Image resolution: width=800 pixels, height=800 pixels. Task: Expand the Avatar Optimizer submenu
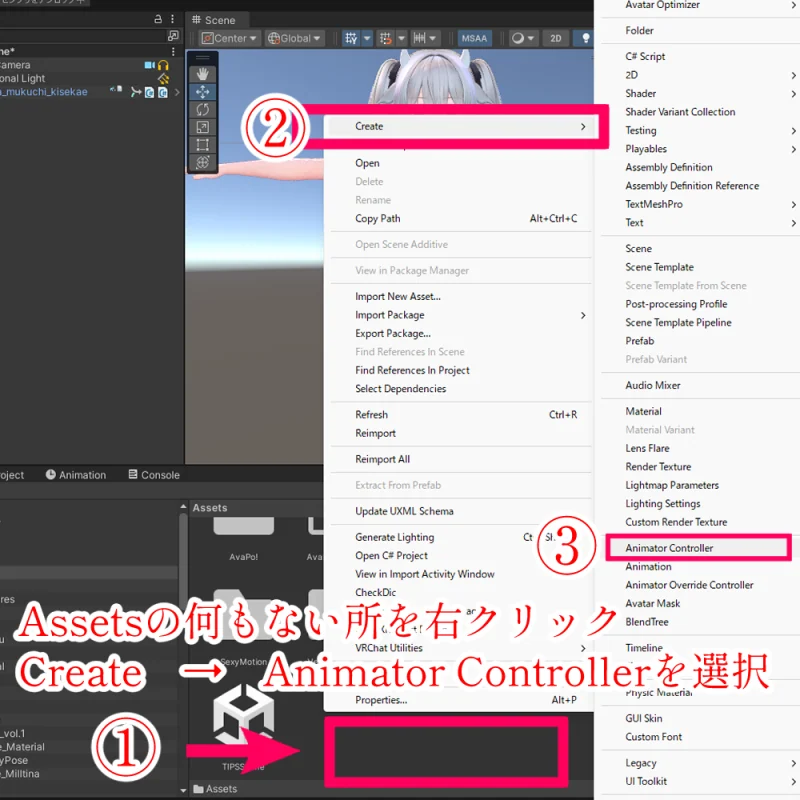point(698,5)
